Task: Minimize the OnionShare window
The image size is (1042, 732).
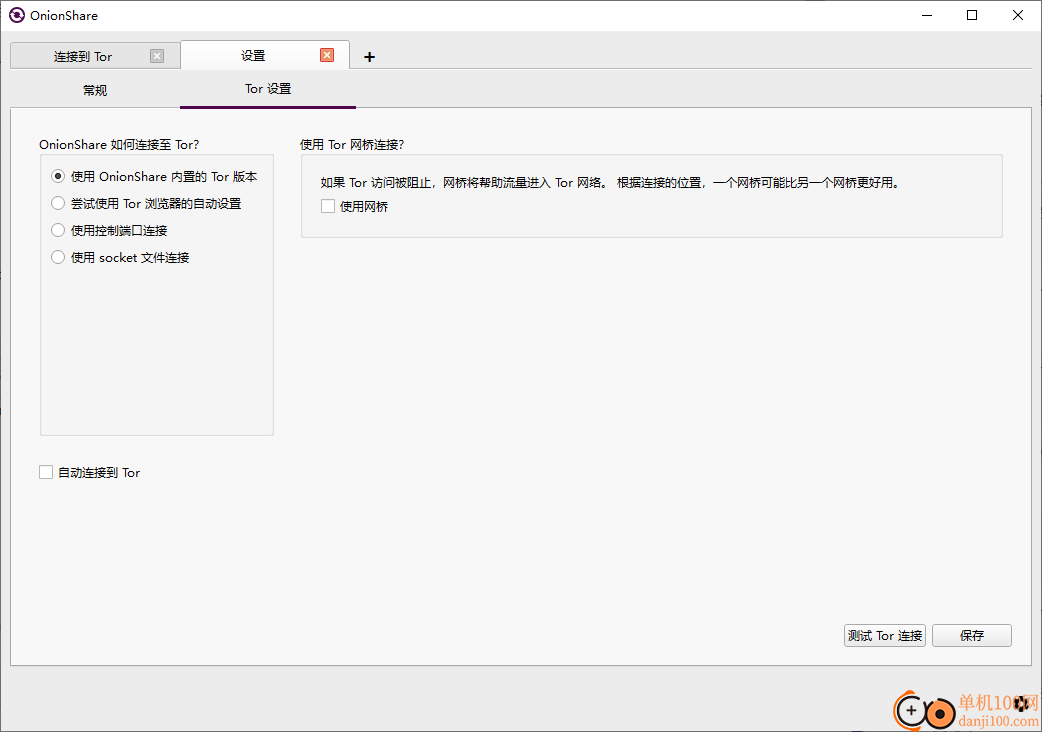Action: [x=927, y=15]
